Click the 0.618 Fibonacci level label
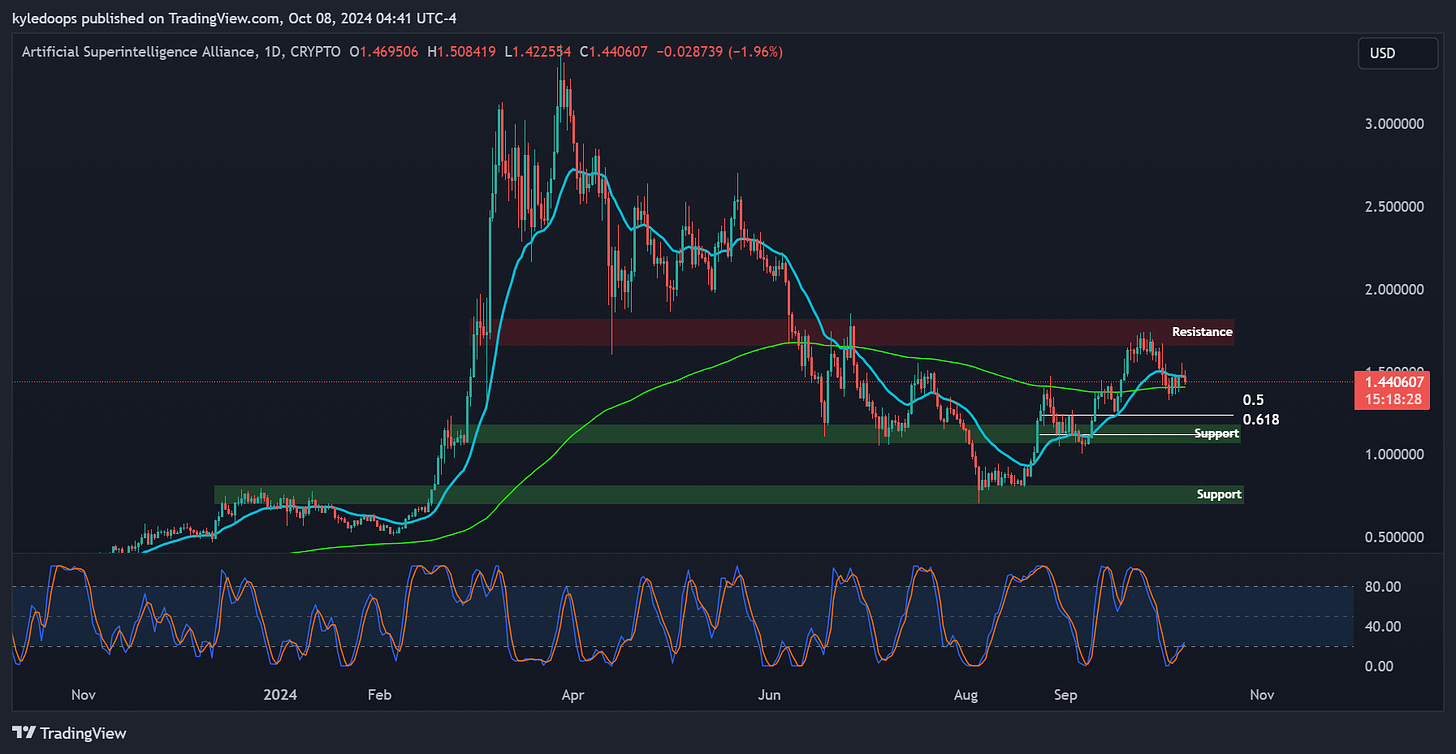Viewport: 1456px width, 754px height. point(1261,420)
